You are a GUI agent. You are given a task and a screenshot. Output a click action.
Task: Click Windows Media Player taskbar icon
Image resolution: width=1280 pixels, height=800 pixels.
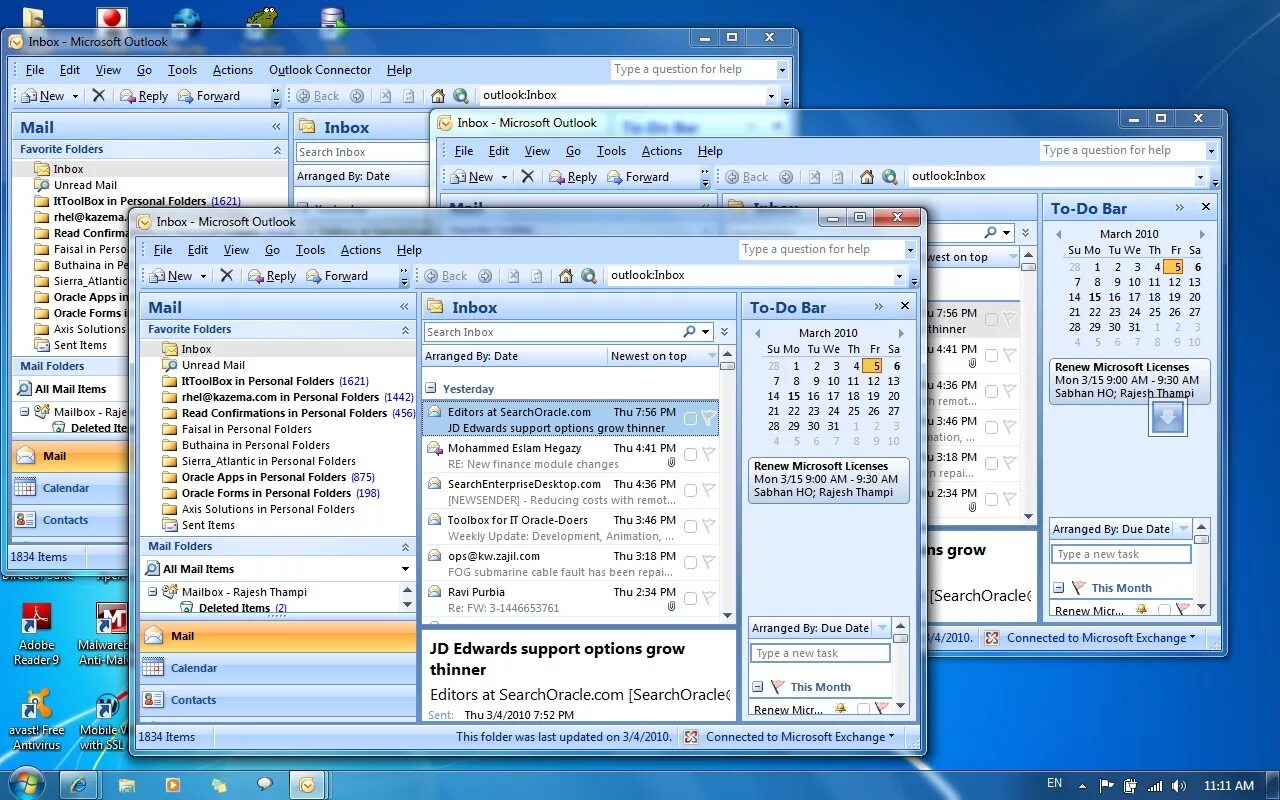[x=172, y=785]
